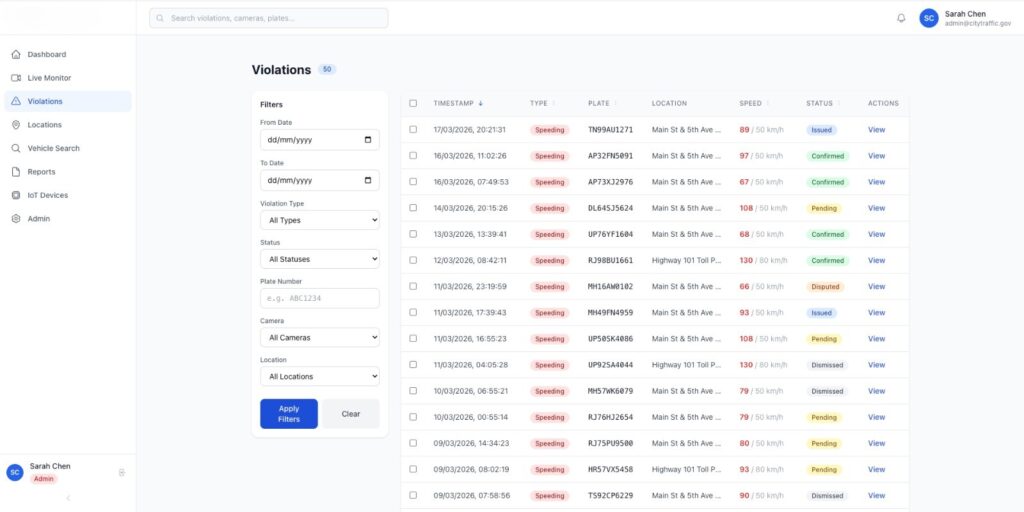Screen dimensions: 1024x512
Task: Check the row for plate DL64SJ5624
Action: [x=413, y=208]
